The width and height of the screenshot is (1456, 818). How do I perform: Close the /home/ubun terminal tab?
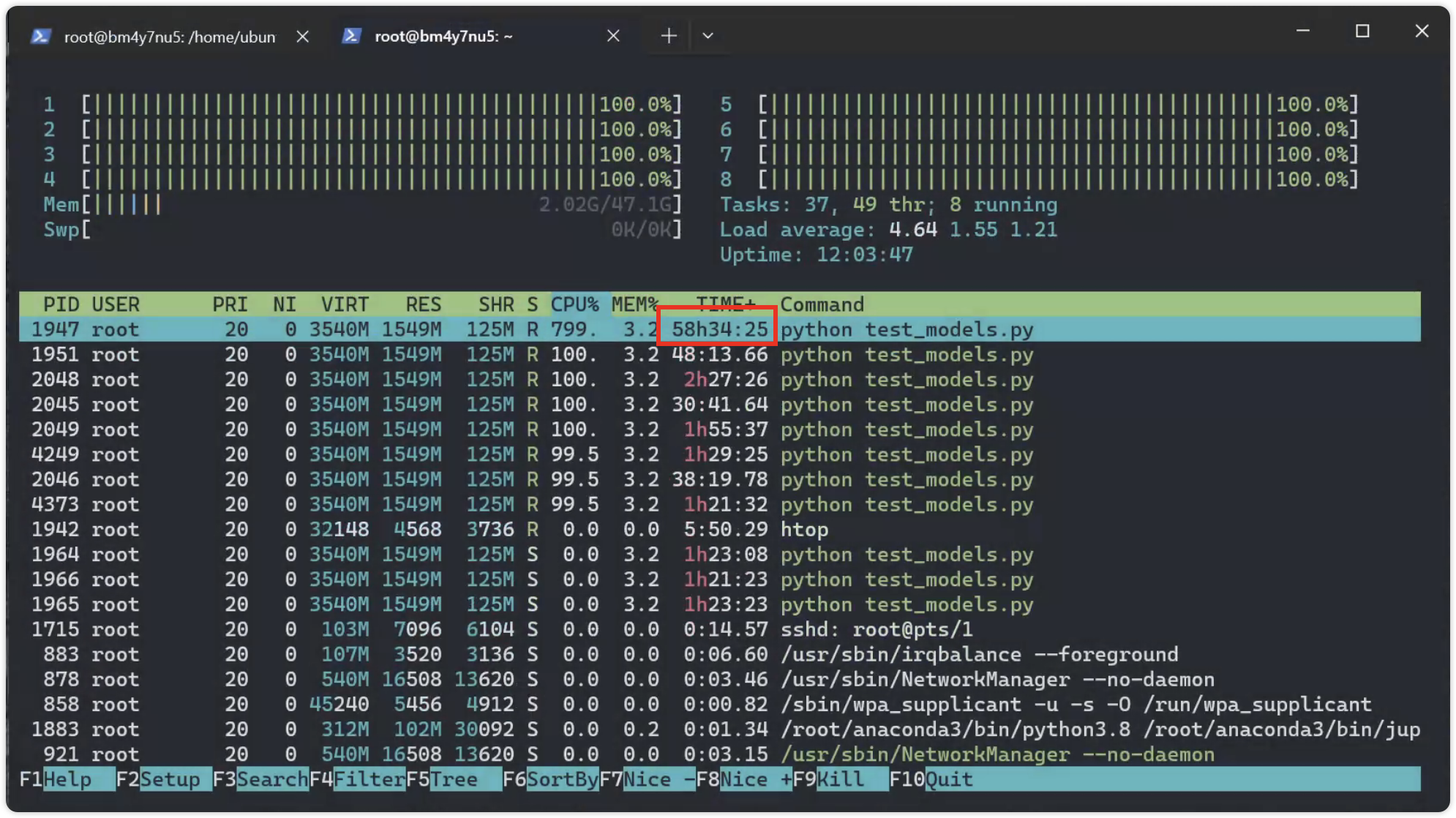[x=303, y=37]
